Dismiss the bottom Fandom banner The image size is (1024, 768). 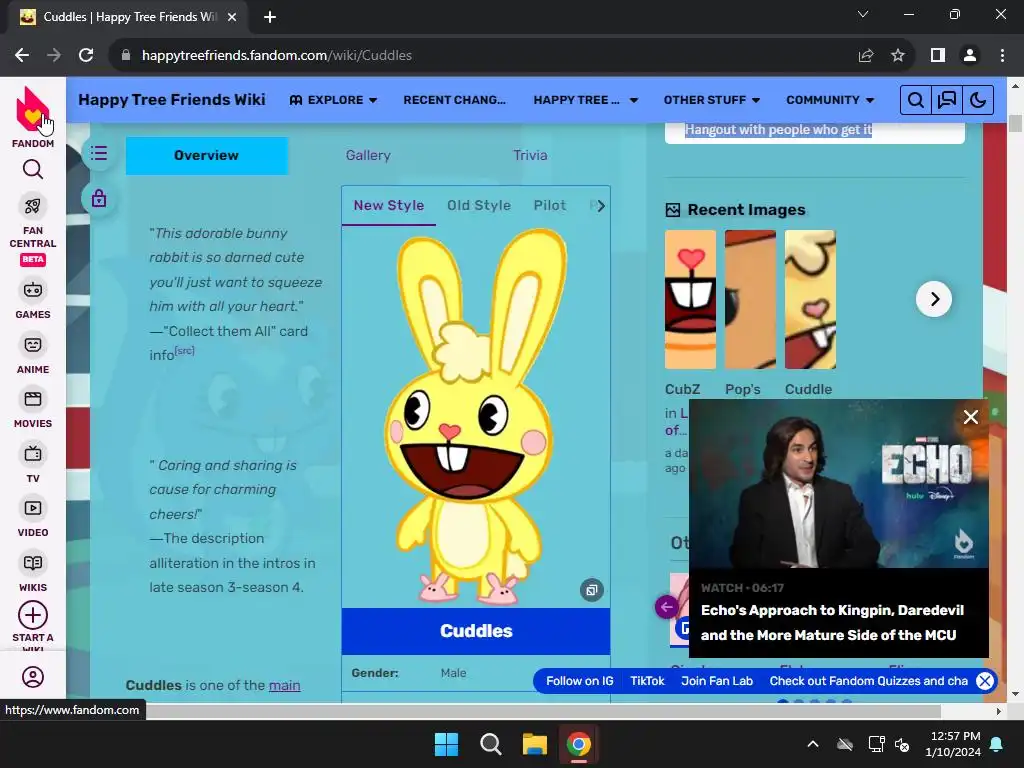tap(985, 681)
